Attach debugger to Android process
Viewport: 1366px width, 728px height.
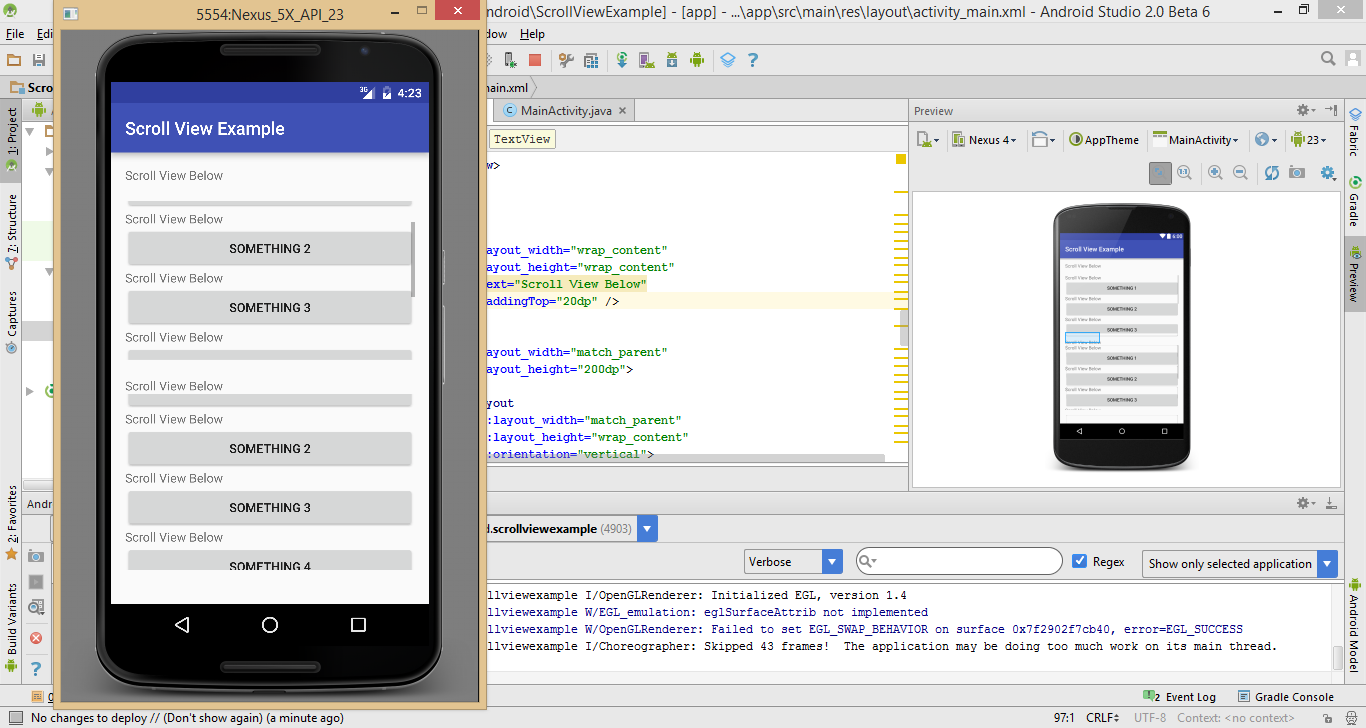[x=510, y=59]
